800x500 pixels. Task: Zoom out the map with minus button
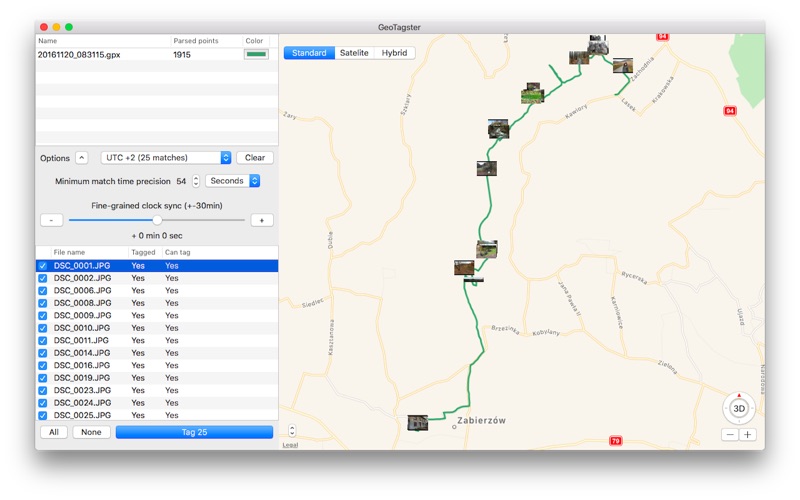pyautogui.click(x=730, y=435)
